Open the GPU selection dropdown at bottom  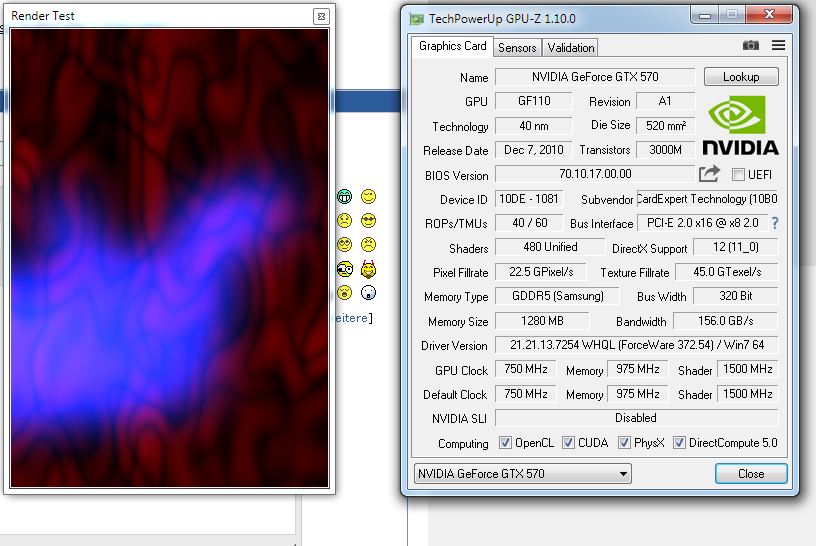(522, 474)
